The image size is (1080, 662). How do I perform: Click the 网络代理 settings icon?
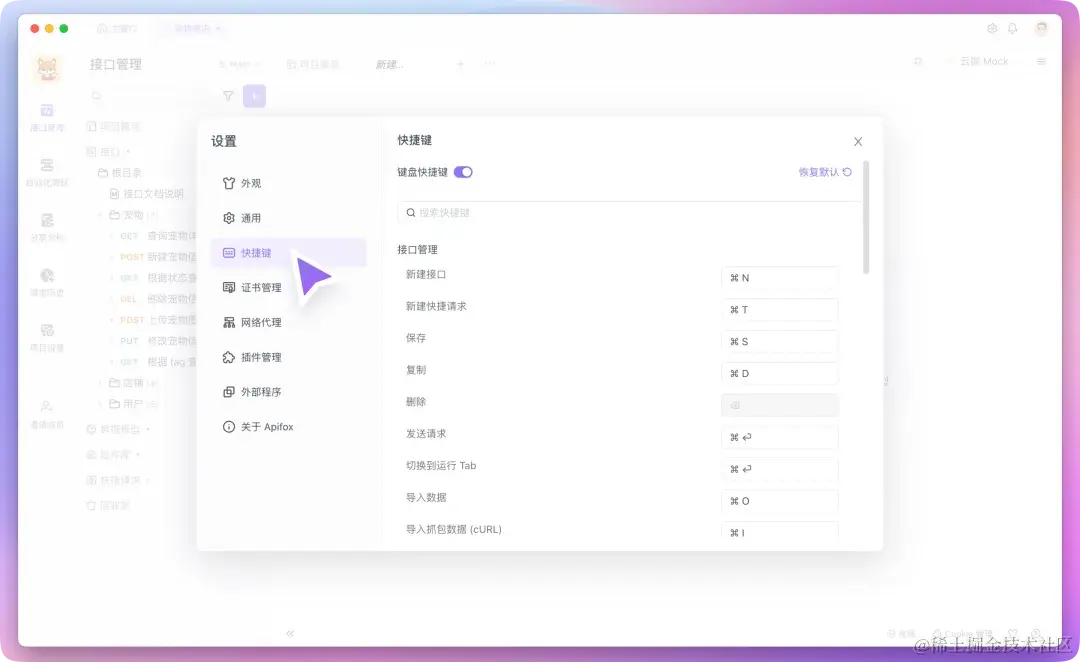(x=253, y=322)
